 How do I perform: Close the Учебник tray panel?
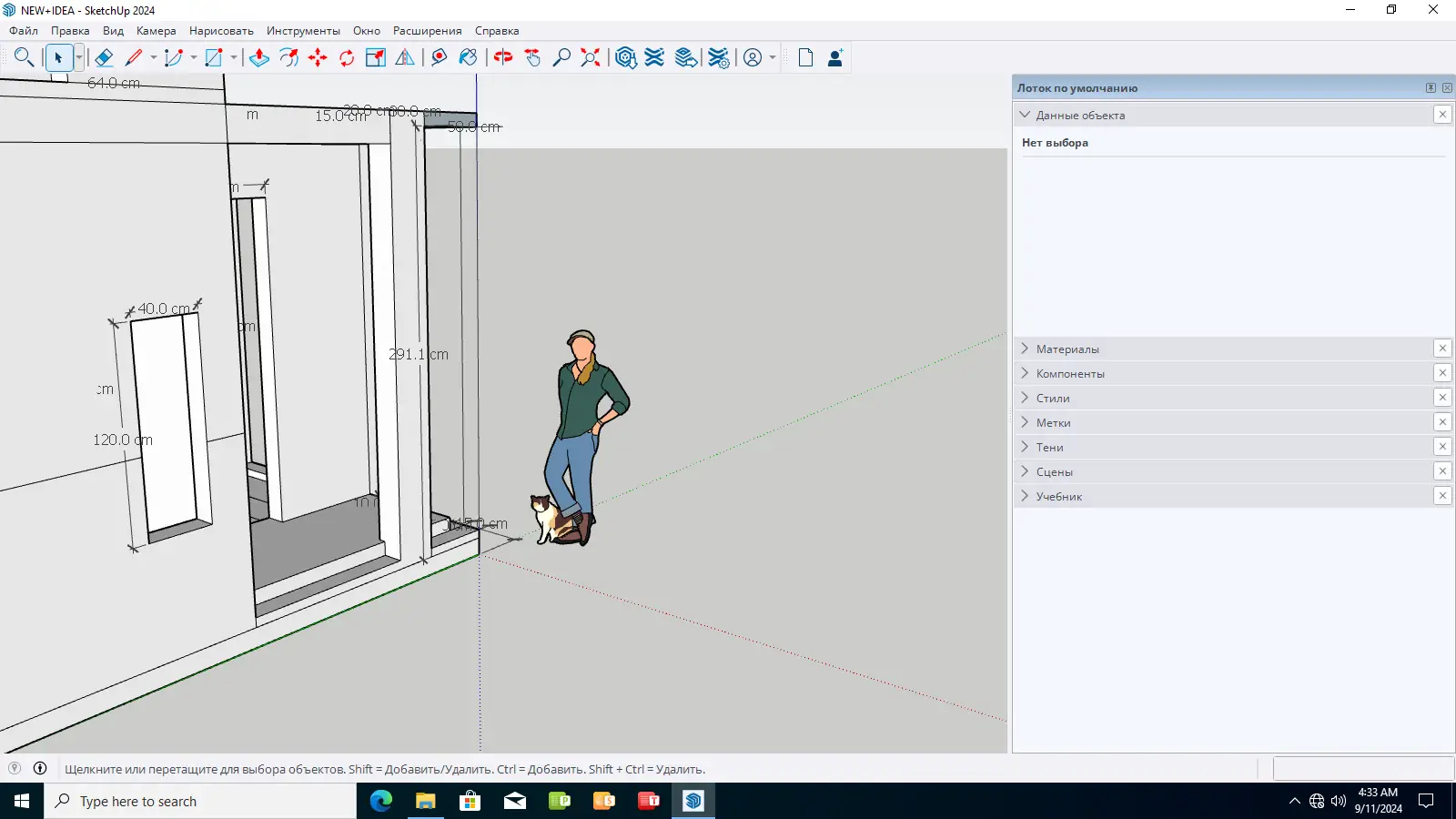click(1442, 496)
